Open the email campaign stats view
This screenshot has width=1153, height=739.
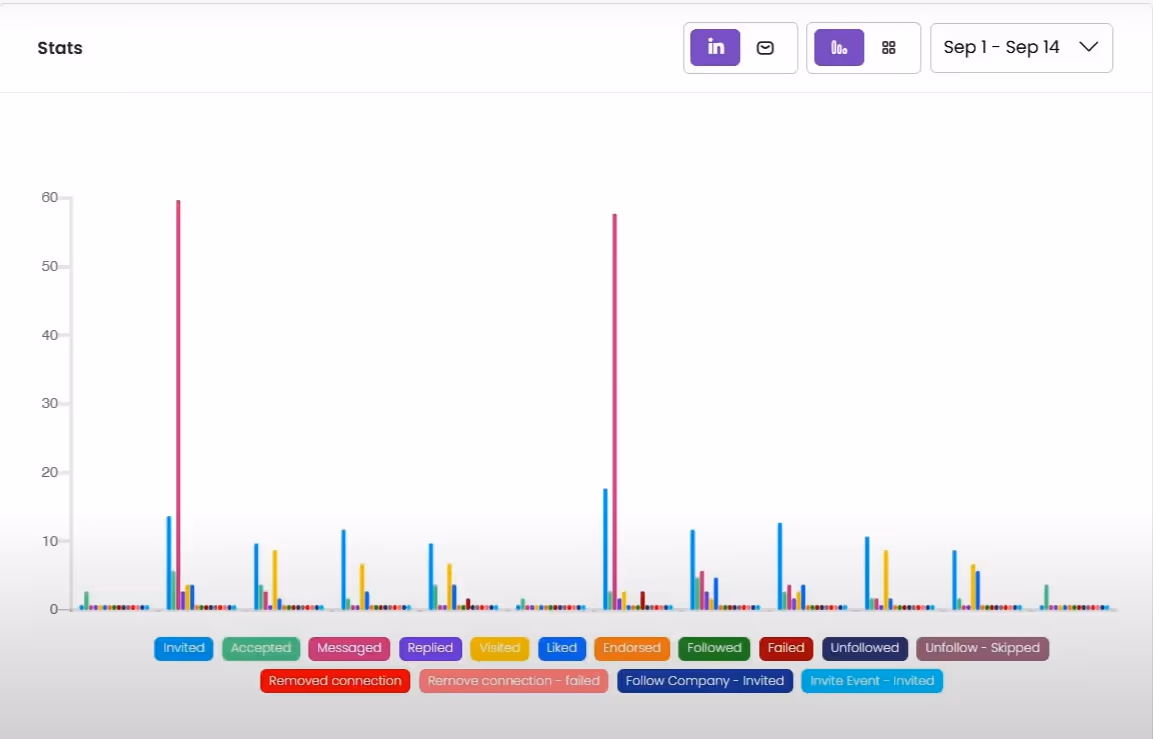point(764,47)
